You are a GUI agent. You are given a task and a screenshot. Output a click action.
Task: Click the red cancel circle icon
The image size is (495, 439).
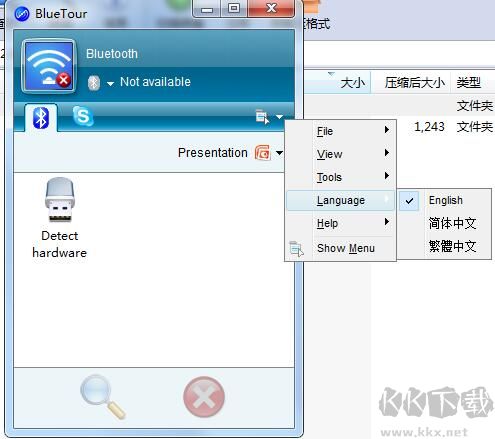204,397
